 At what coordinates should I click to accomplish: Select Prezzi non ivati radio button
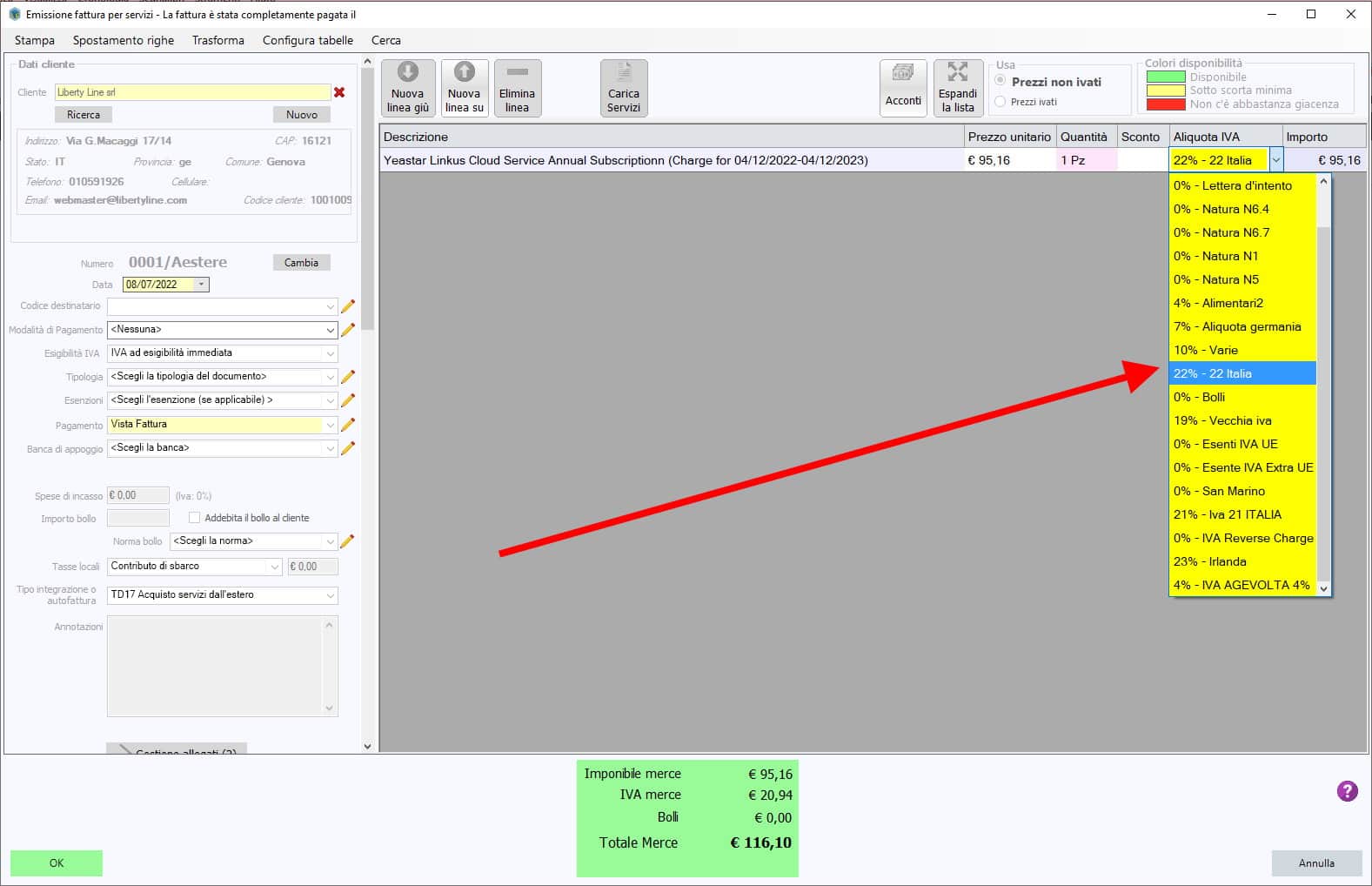[1001, 81]
